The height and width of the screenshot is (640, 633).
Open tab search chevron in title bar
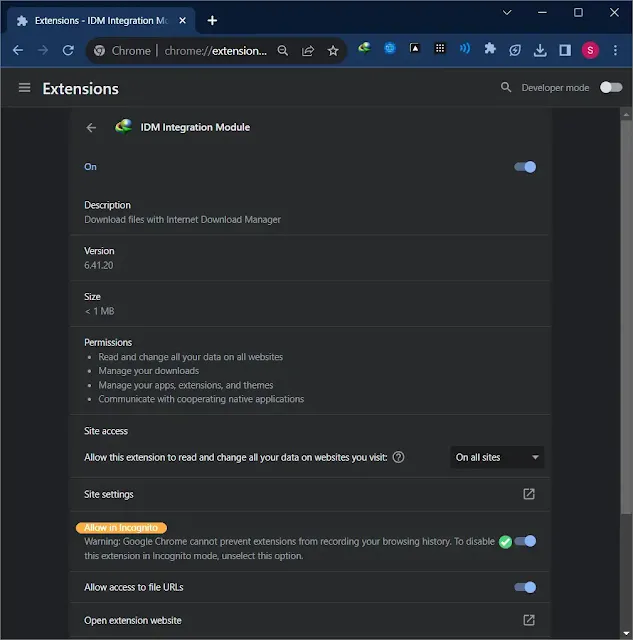507,13
